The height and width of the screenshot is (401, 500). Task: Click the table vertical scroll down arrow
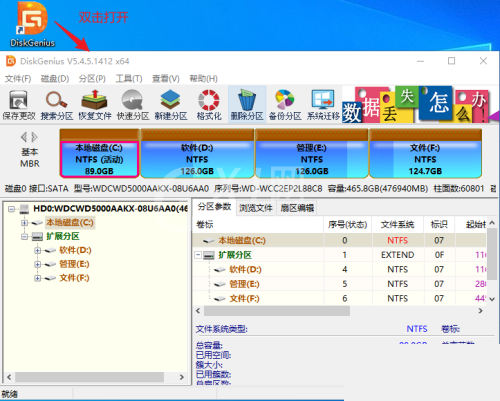click(492, 299)
